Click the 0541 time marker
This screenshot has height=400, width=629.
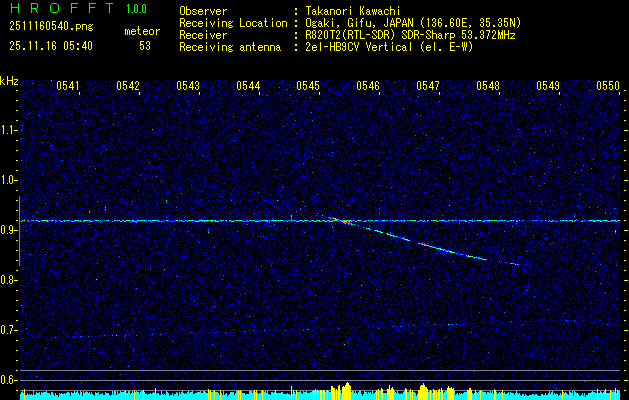68,86
